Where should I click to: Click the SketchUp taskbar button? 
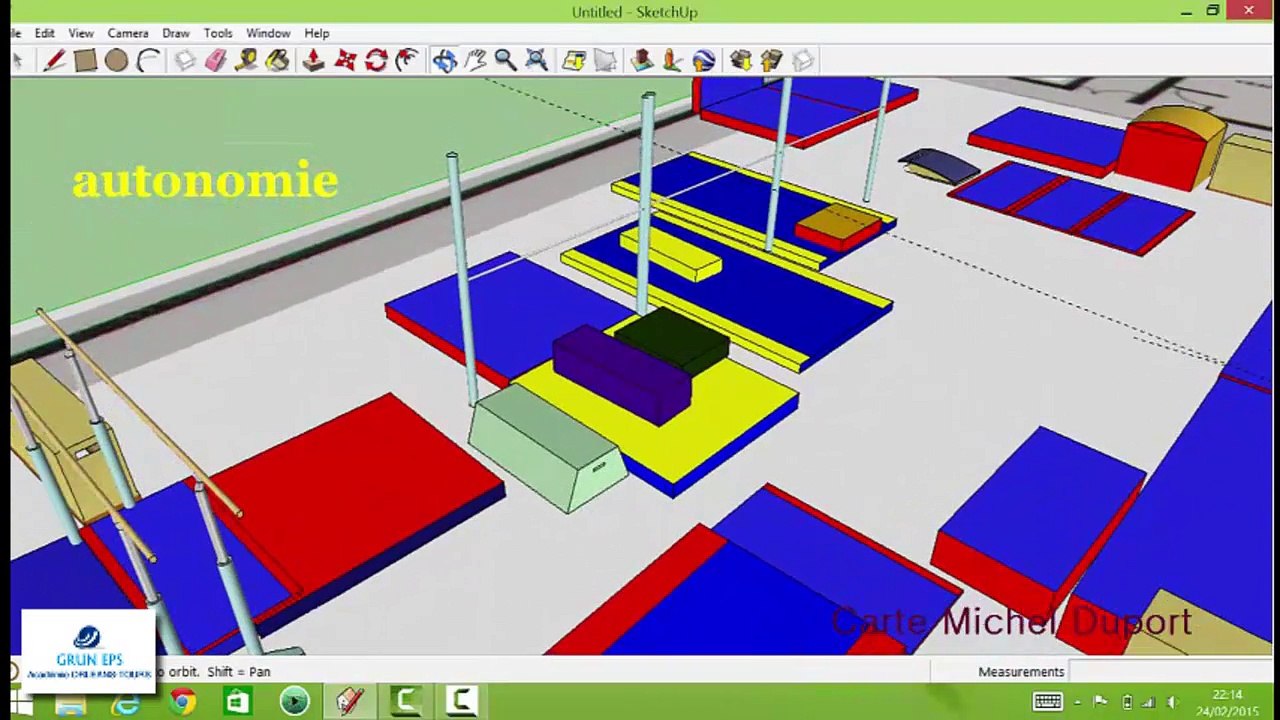(349, 702)
